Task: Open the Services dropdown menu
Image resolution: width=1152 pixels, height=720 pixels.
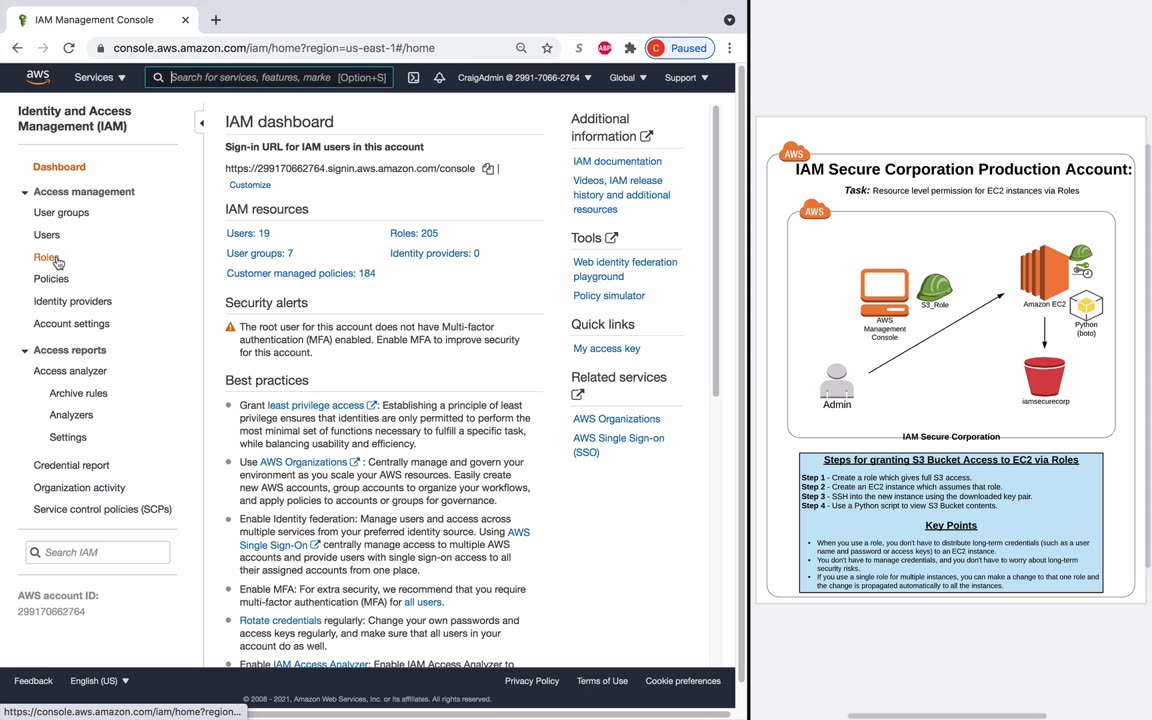Action: (100, 77)
